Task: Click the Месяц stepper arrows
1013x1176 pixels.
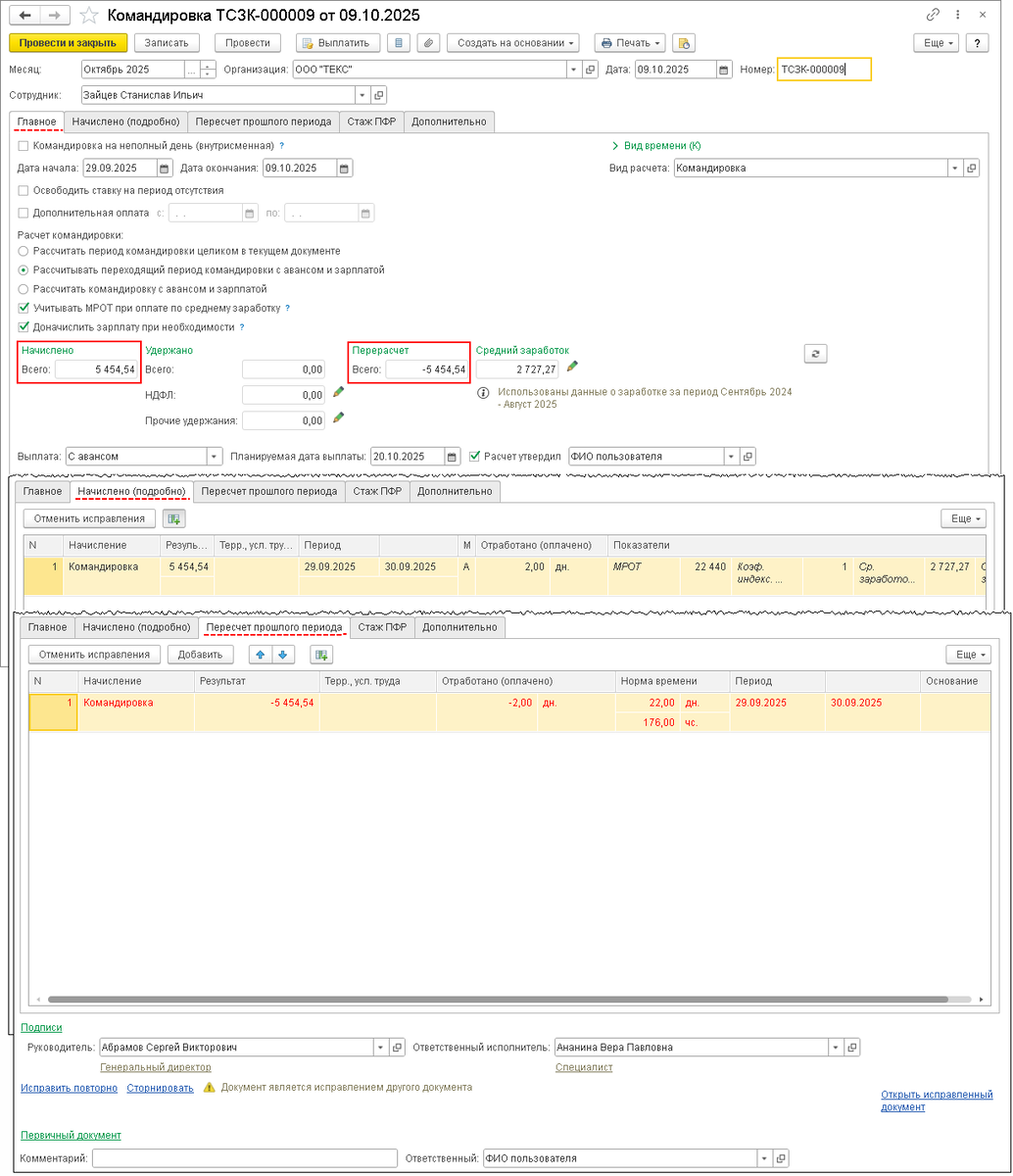Action: (207, 70)
